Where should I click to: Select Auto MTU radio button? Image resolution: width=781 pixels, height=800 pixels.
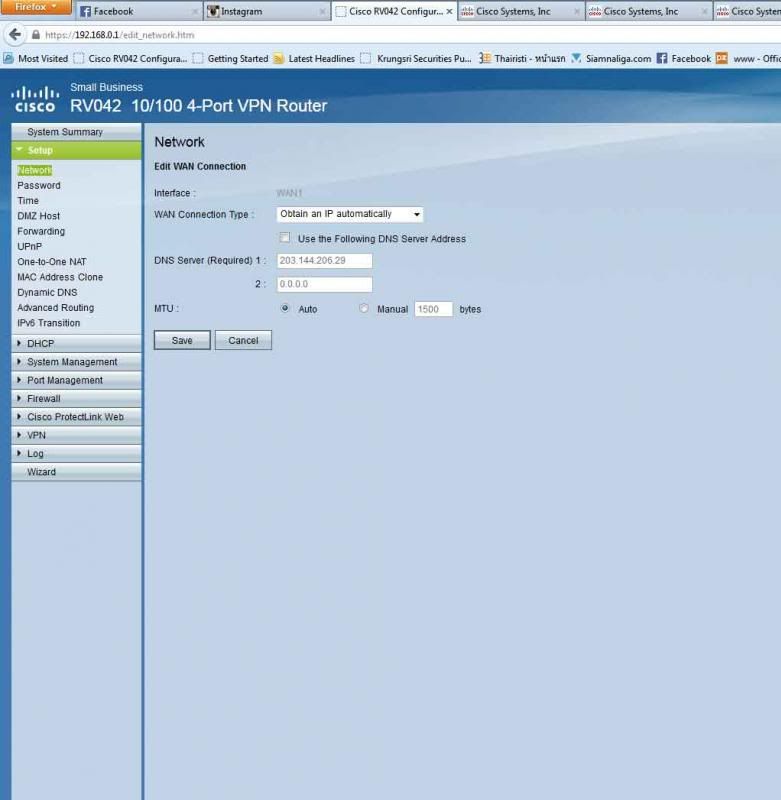coord(285,309)
